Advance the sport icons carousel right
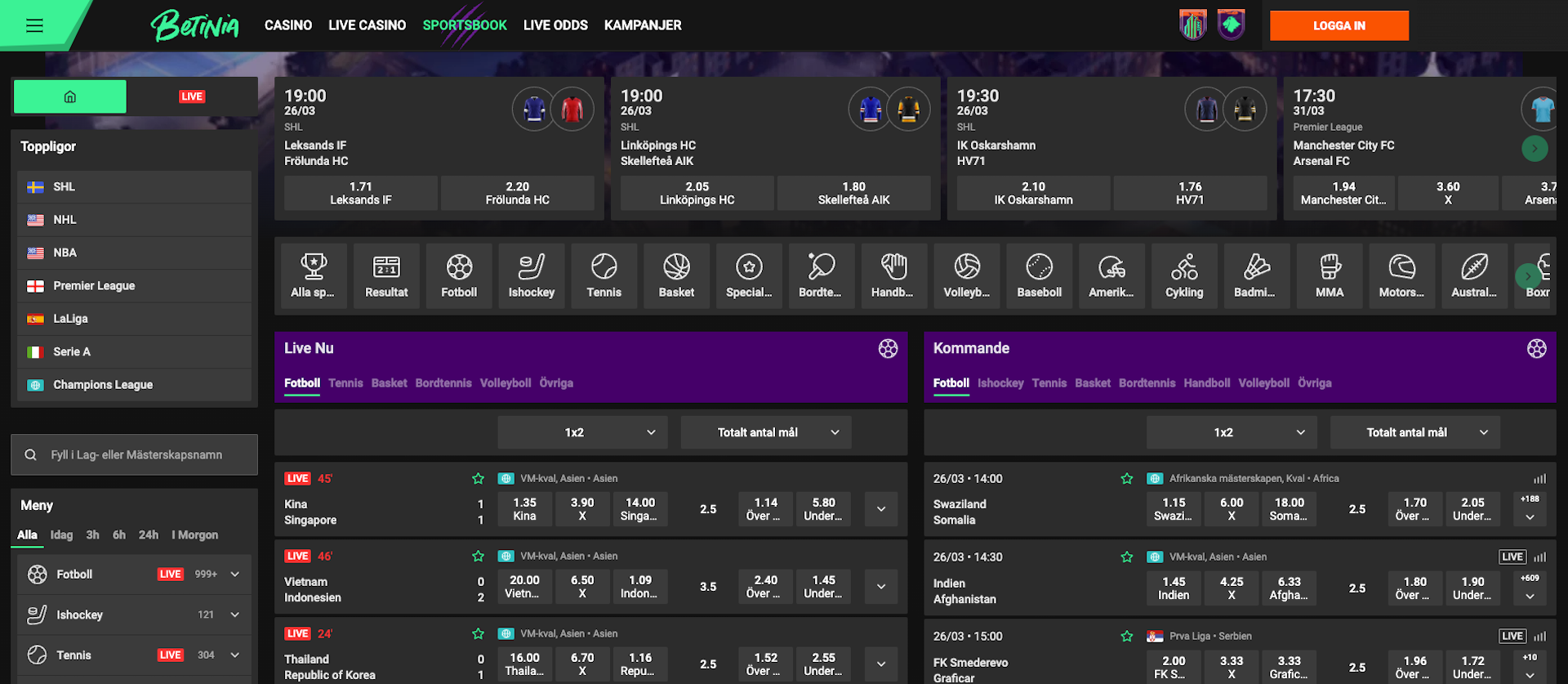Screen dimensions: 1568x684 [x=1528, y=276]
